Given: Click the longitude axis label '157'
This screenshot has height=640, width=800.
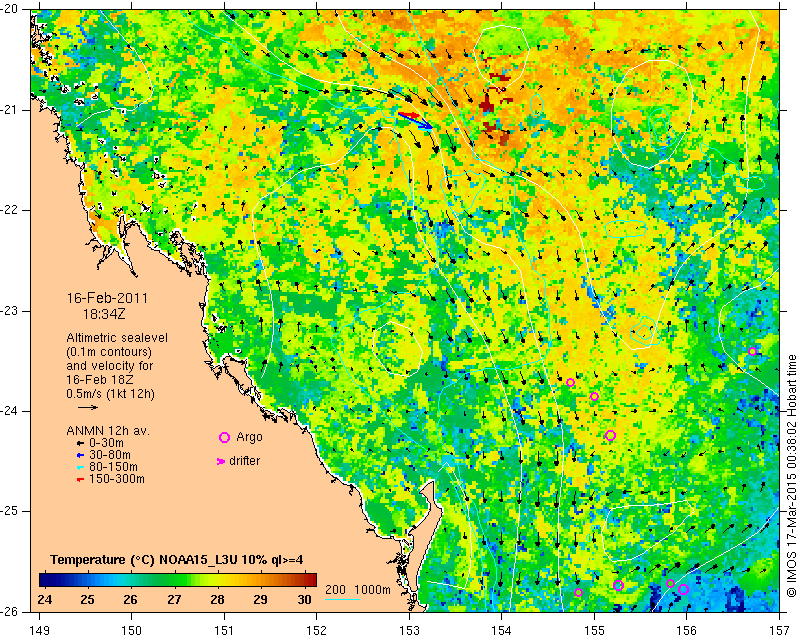Looking at the screenshot, I should pos(780,631).
